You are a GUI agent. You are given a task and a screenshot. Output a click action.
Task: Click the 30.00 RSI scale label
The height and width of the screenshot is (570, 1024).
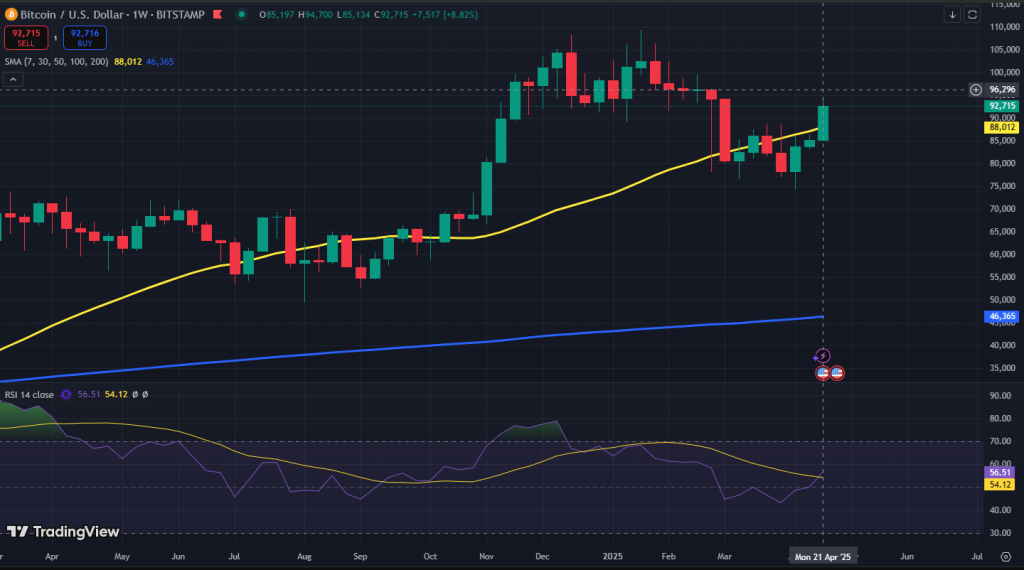[1000, 533]
